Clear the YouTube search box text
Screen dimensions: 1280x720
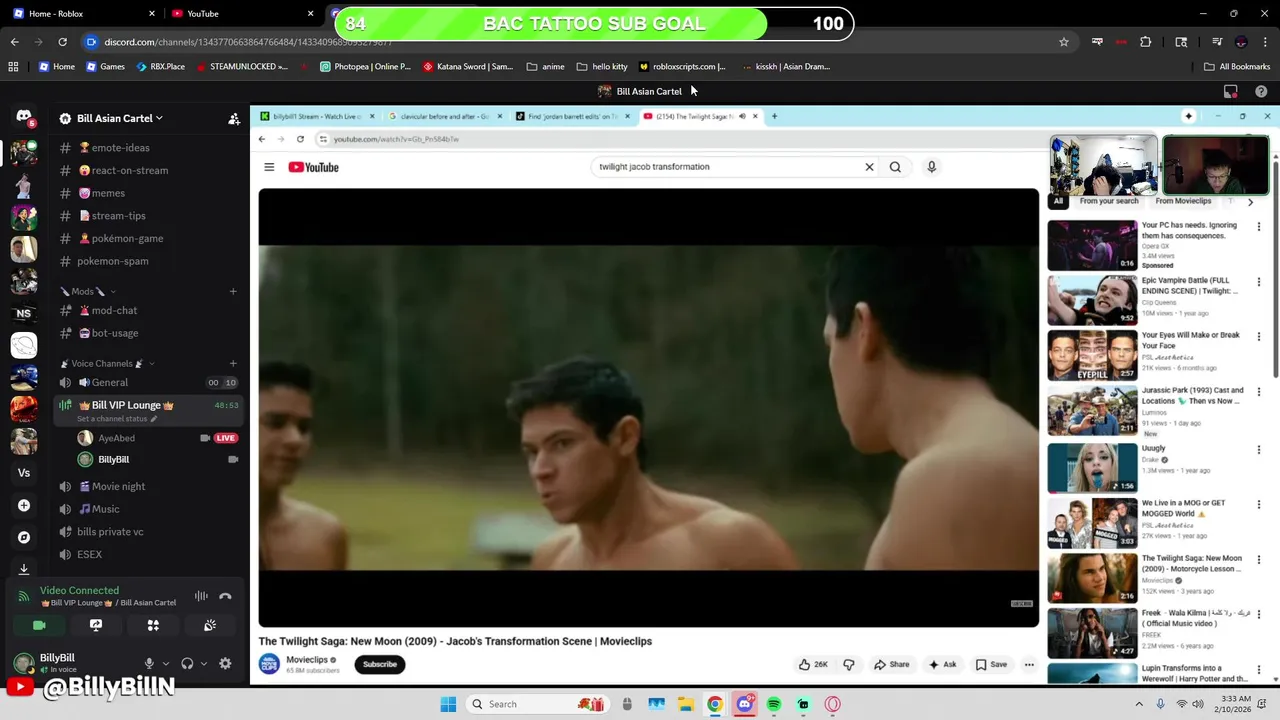[869, 167]
